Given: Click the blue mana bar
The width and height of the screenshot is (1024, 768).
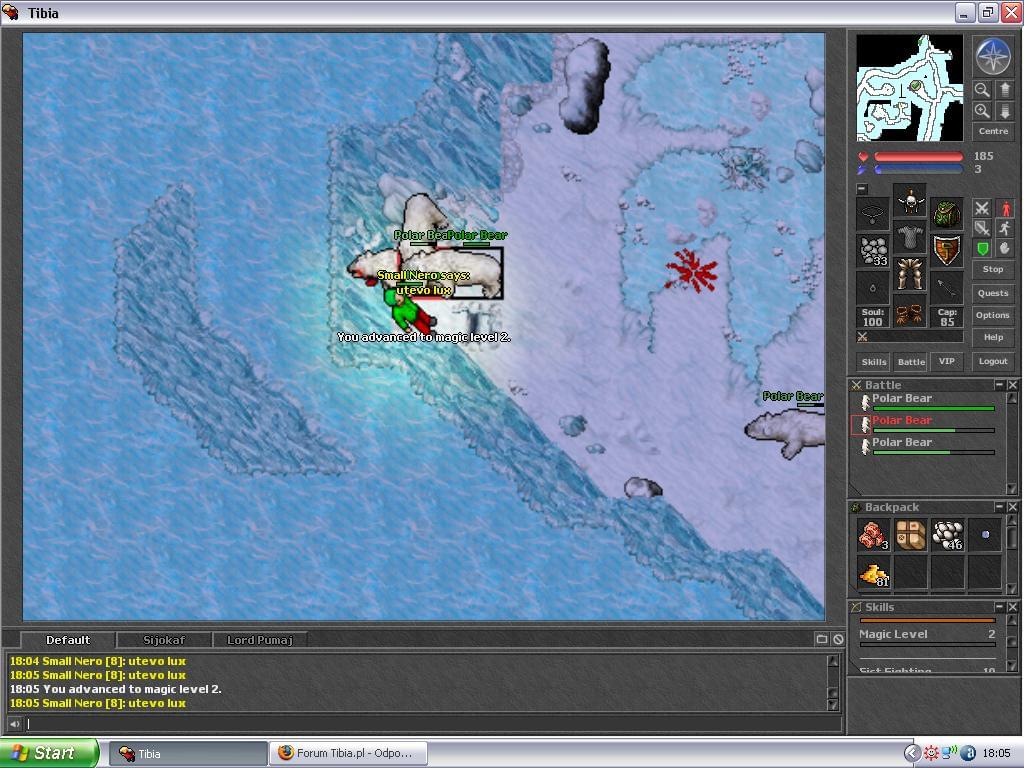Looking at the screenshot, I should (918, 169).
